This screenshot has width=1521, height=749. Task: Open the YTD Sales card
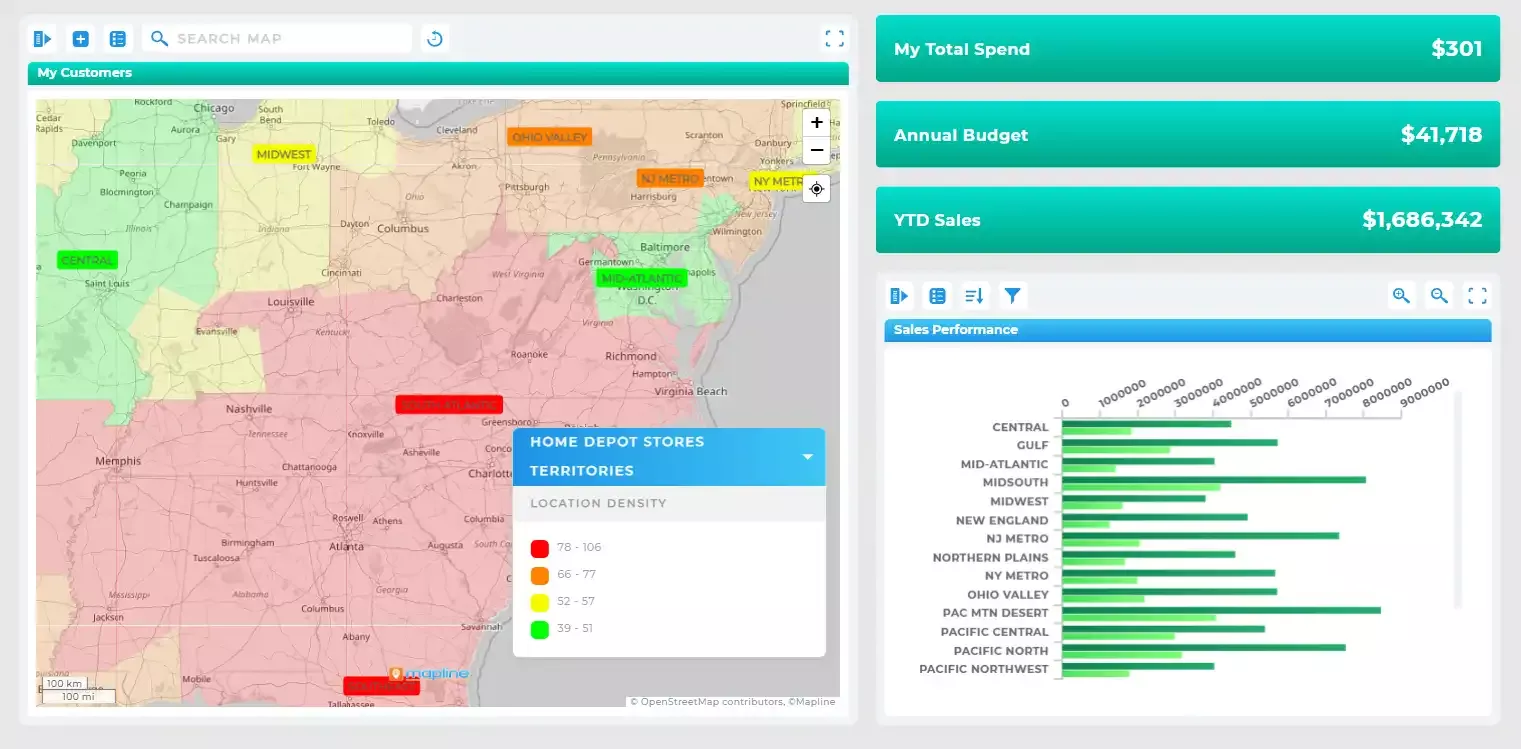click(x=1188, y=220)
